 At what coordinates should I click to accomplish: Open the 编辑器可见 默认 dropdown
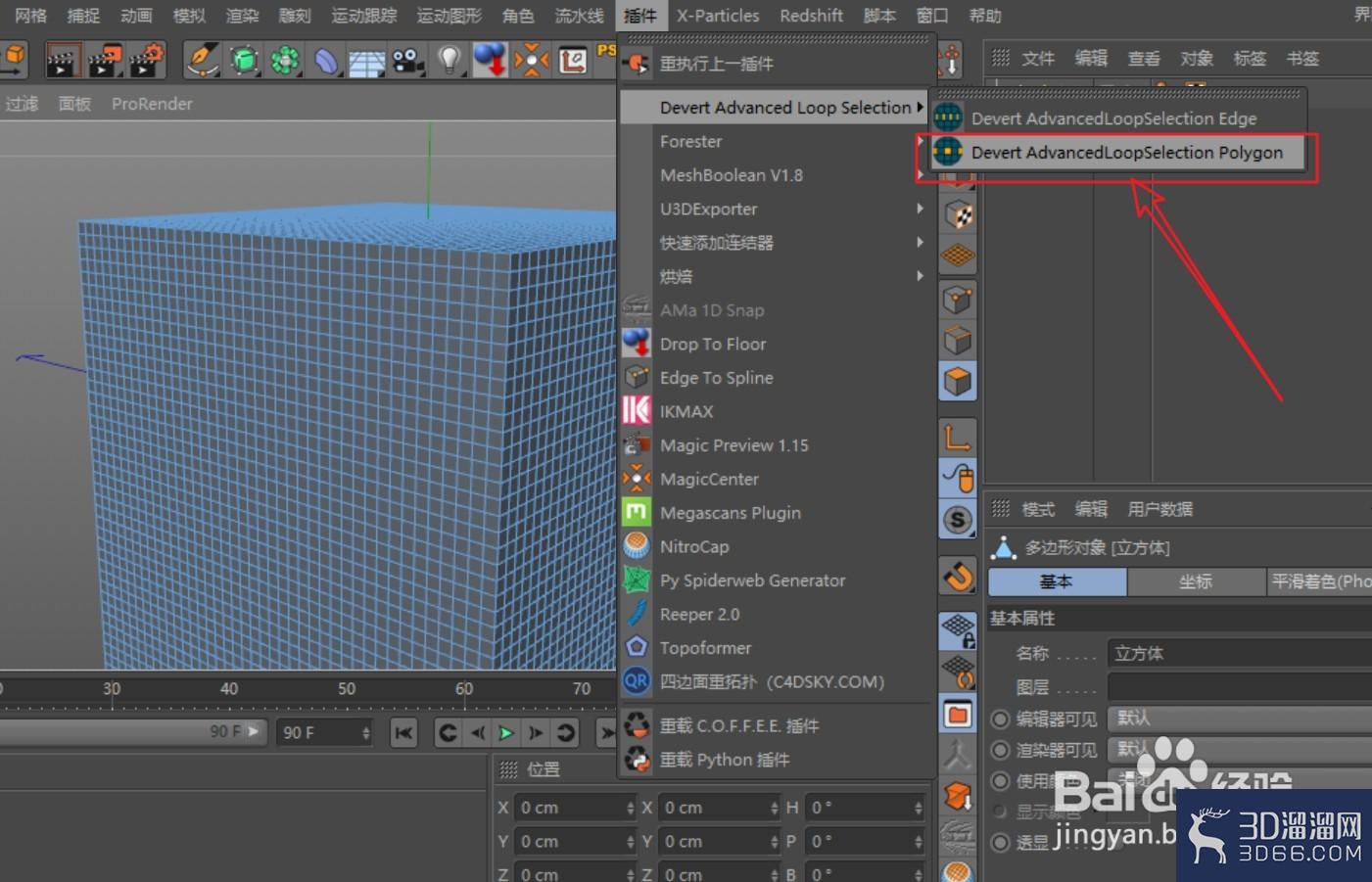tap(1240, 719)
